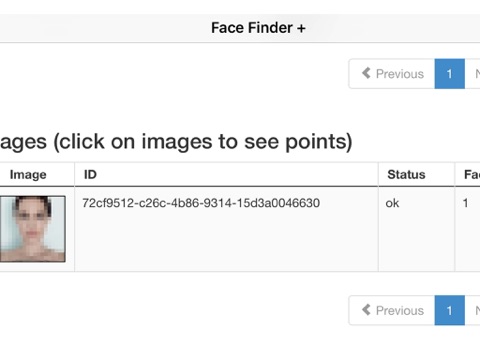Click the Face Finder + header title

tap(258, 28)
